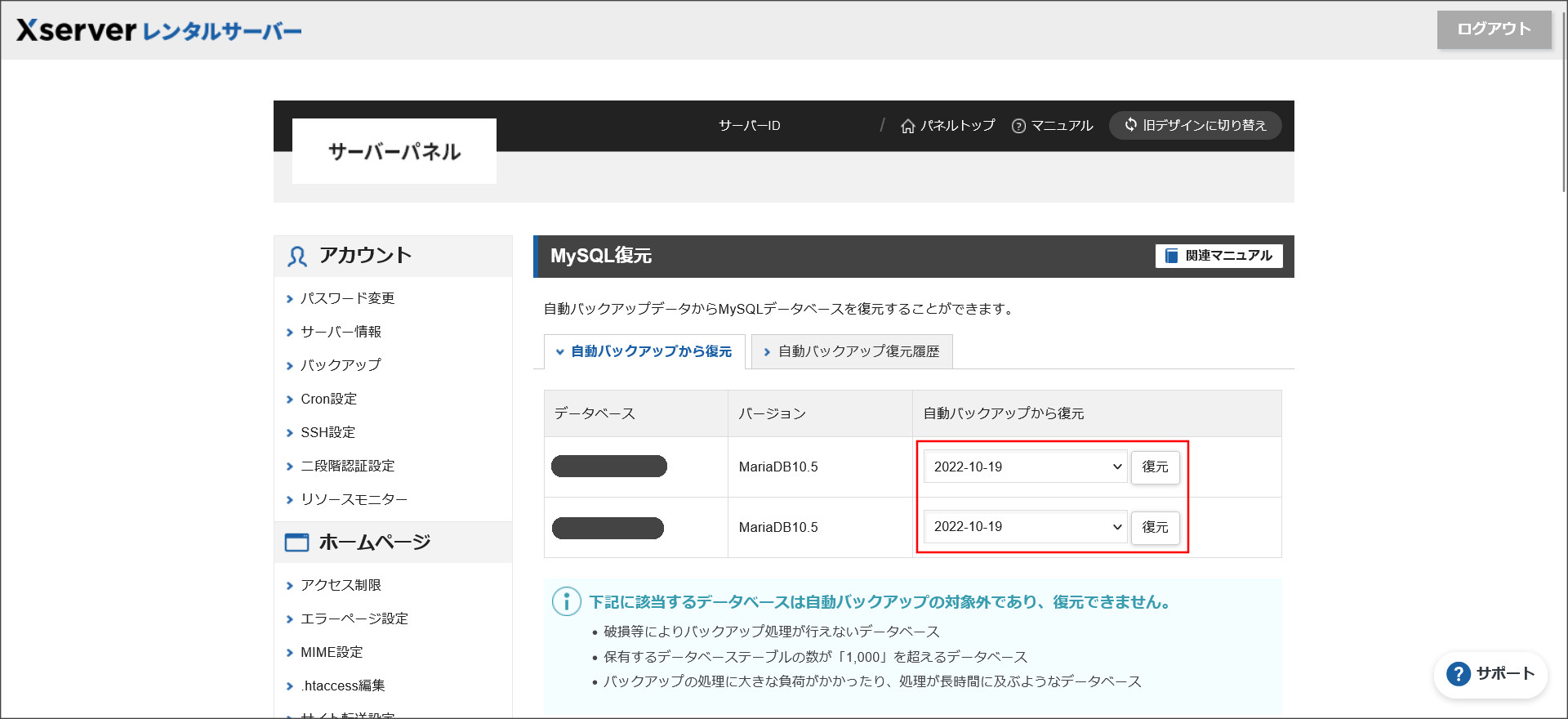Open アクセス制限 in sidebar
Viewport: 1568px width, 719px height.
341,586
